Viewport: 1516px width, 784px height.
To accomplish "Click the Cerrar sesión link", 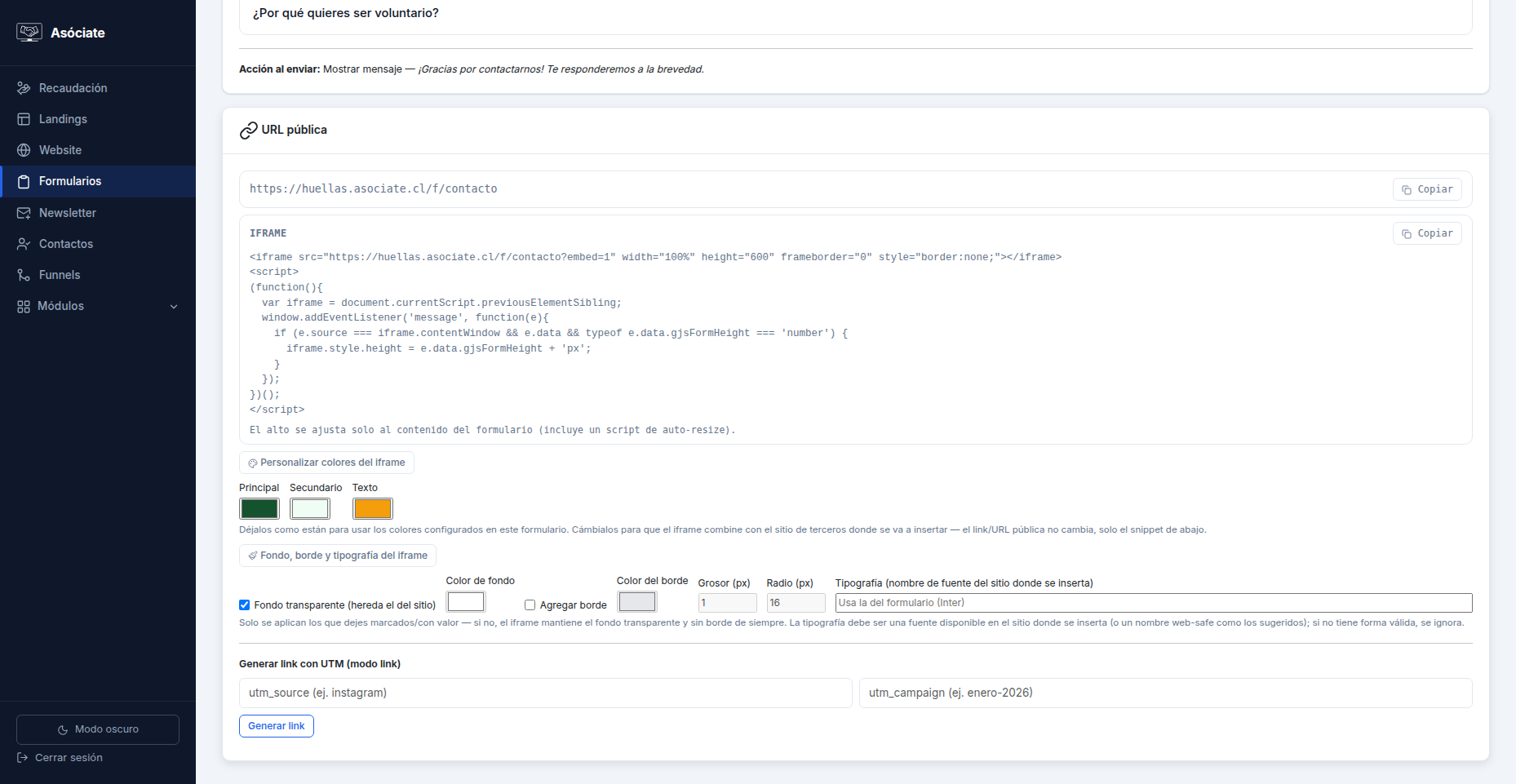I will pos(69,758).
